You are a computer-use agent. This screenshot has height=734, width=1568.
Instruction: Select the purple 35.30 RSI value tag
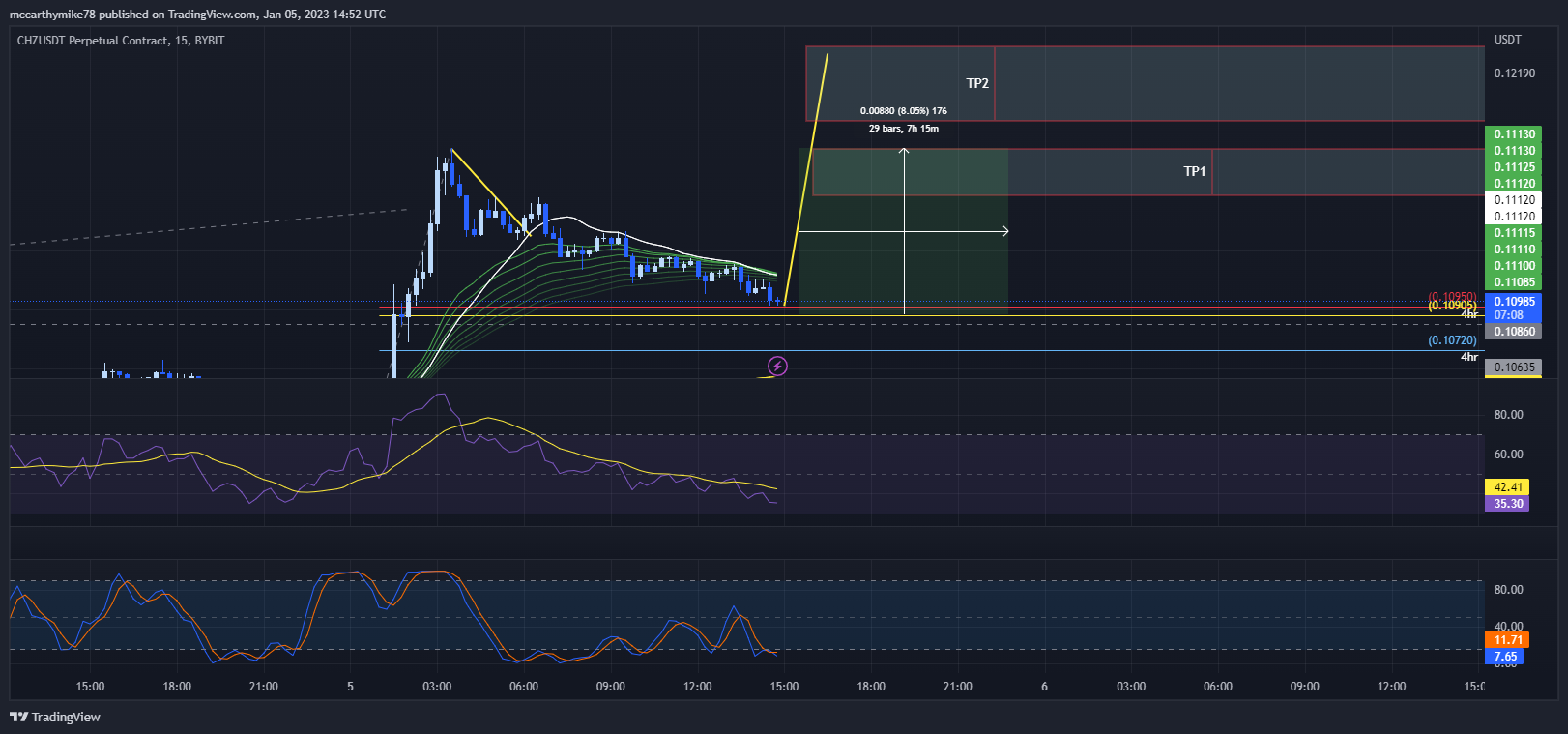pos(1508,504)
